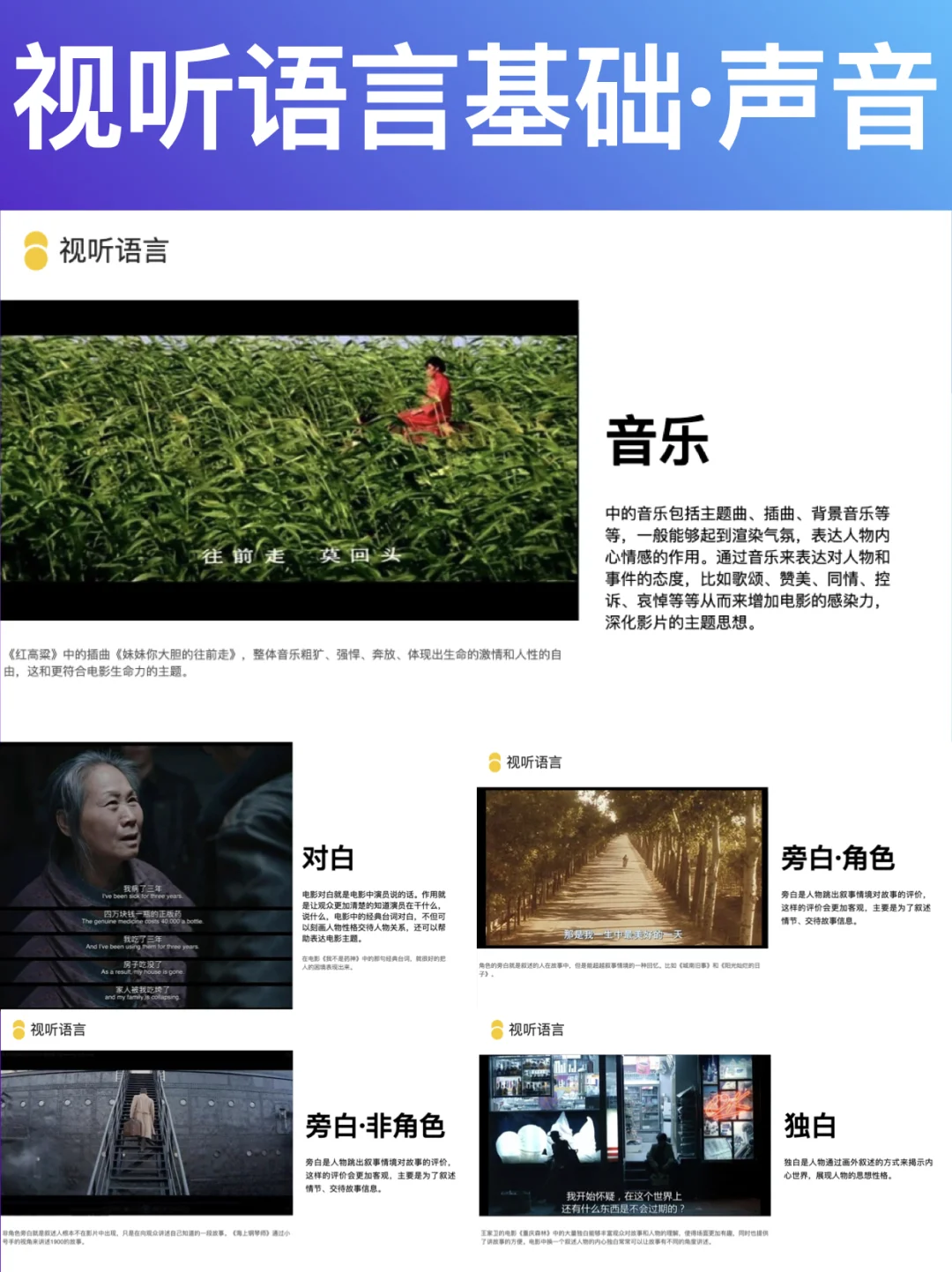The height and width of the screenshot is (1272, 952).
Task: Click the 视听语言 header label at top left
Action: pos(115,250)
